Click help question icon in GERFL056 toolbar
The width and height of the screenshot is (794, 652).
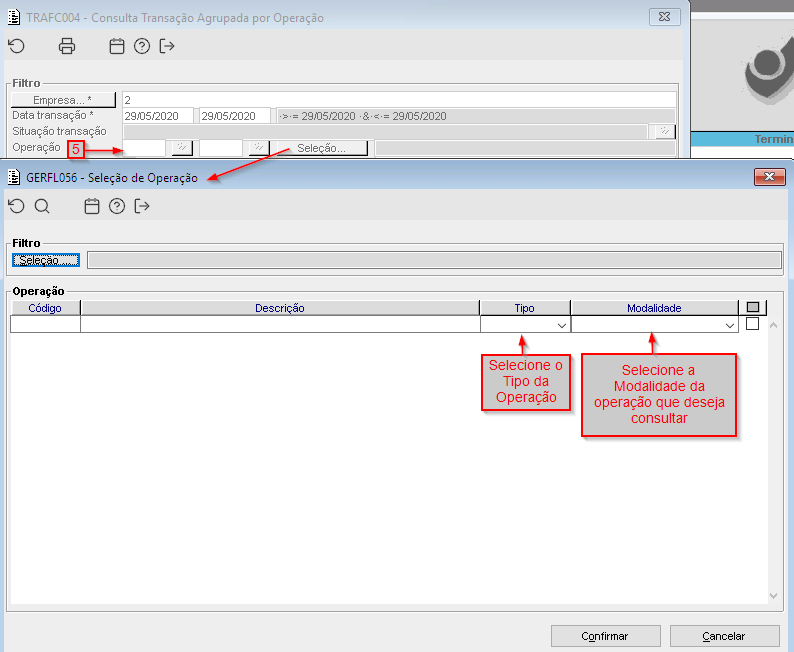pyautogui.click(x=117, y=206)
